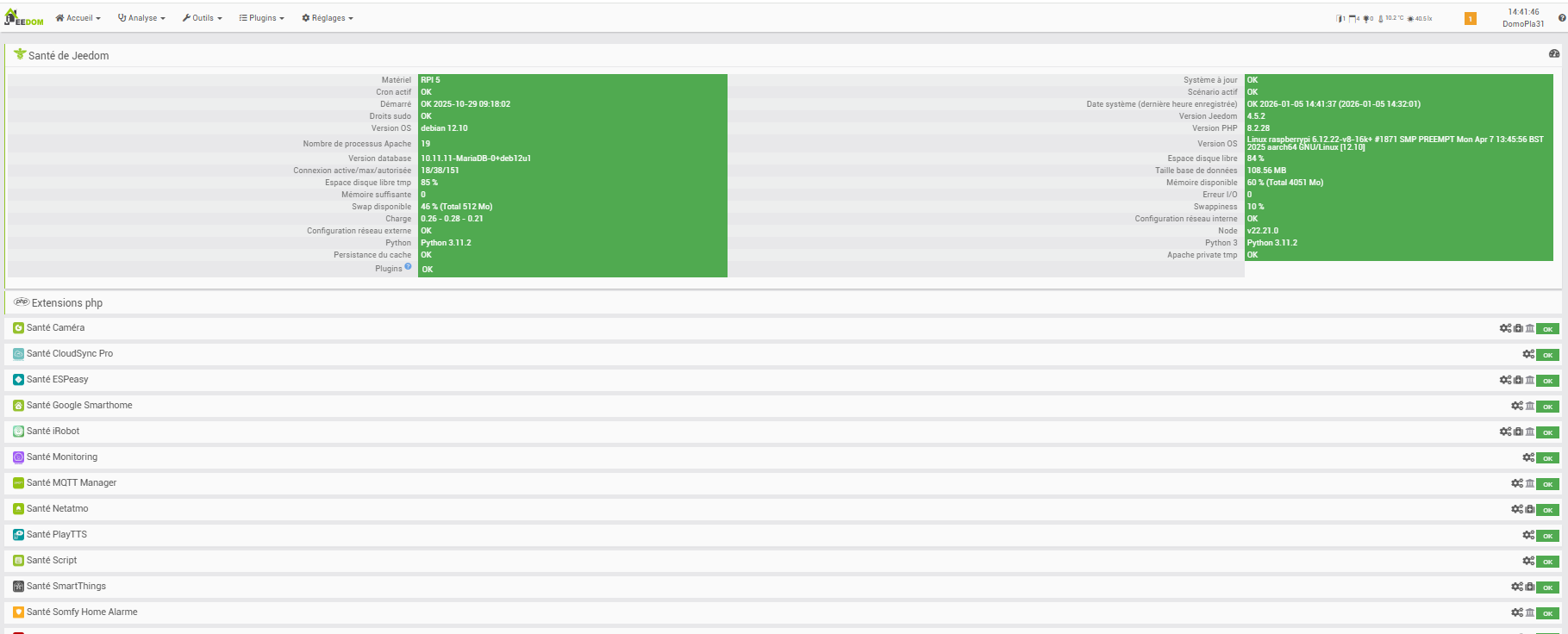Click the gauge icon in the Santé de Jeedom header
This screenshot has width=1568, height=634.
(x=1554, y=53)
